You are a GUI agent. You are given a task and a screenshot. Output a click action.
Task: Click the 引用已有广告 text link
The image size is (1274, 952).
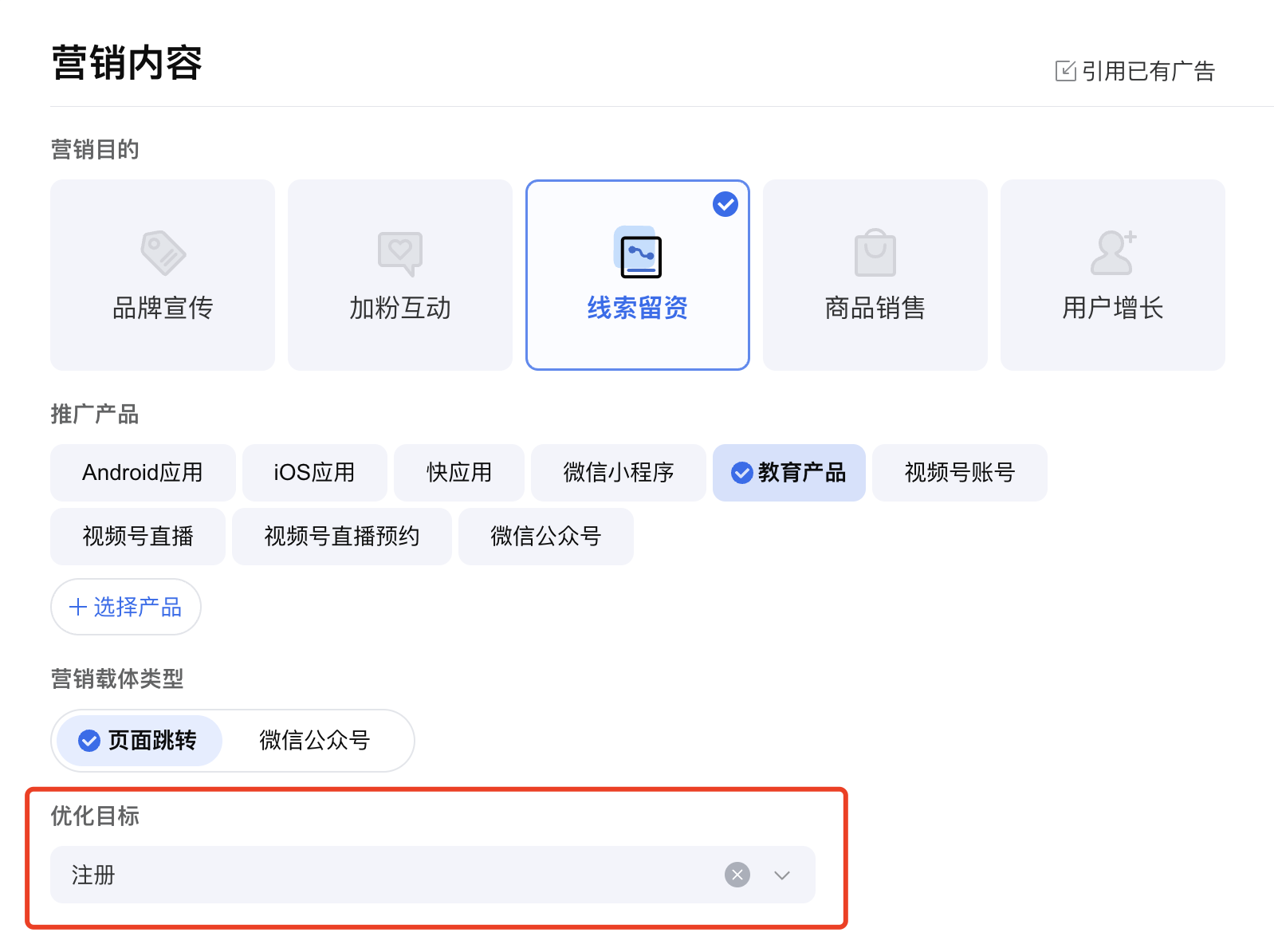point(1148,71)
